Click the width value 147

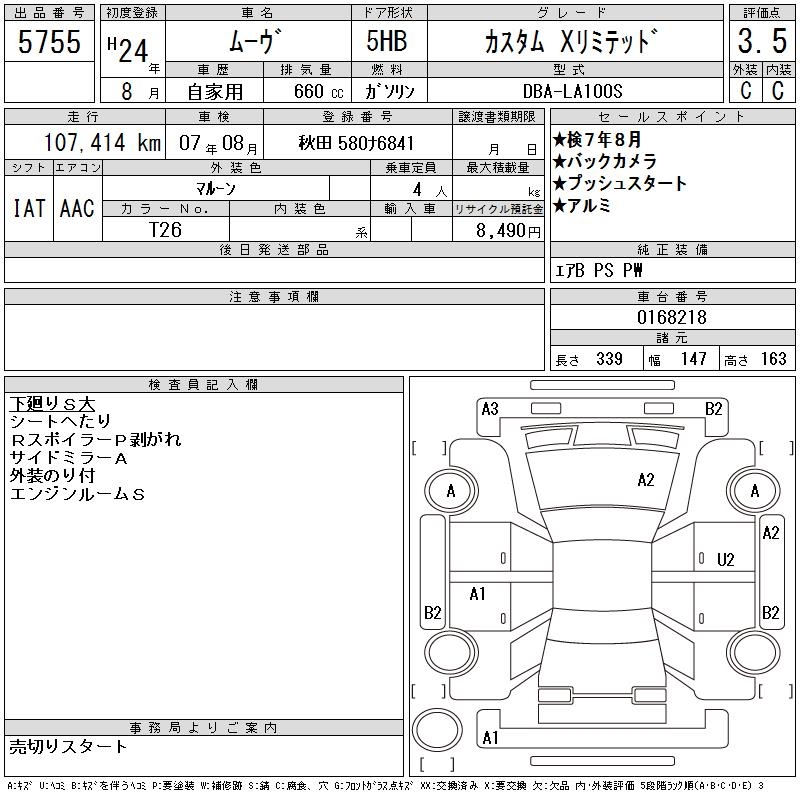click(x=693, y=359)
